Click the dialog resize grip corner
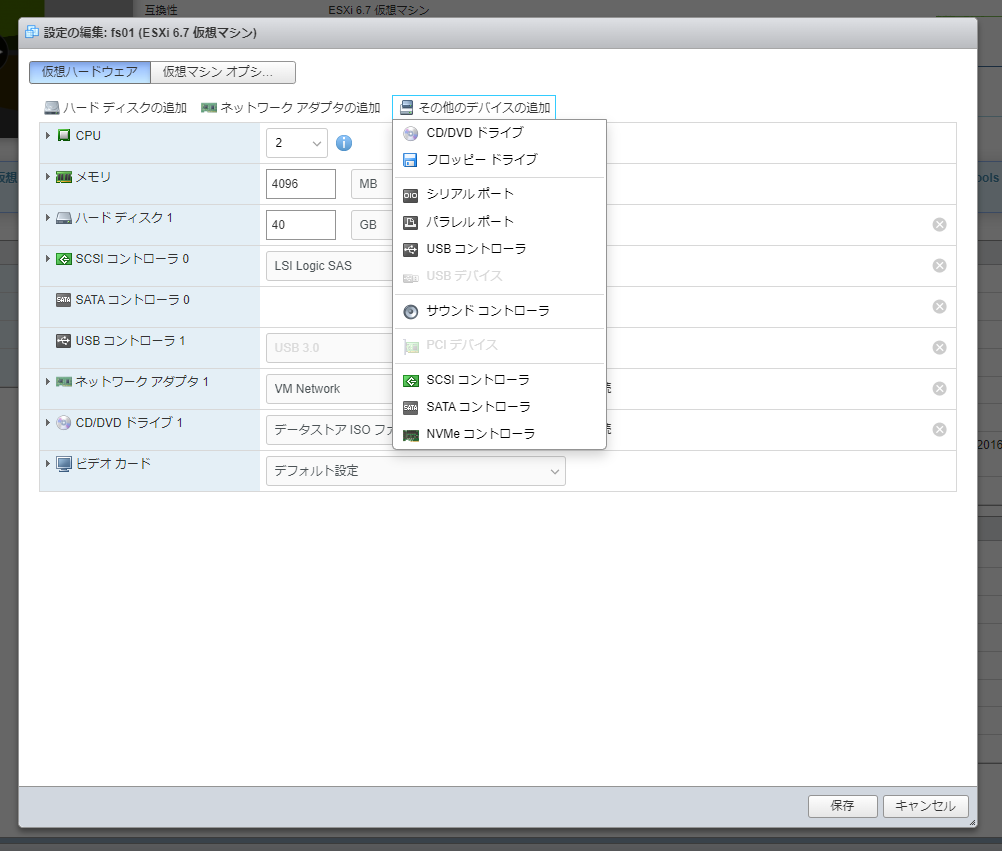This screenshot has height=851, width=1002. coord(972,823)
